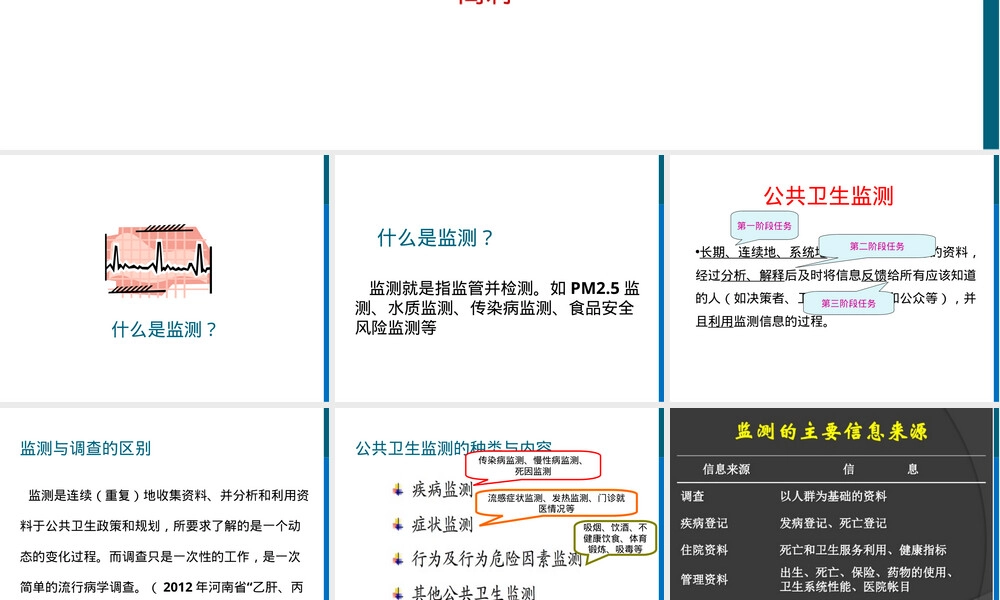
Task: Click the 第一阶段任务 callout bubble
Action: click(764, 226)
